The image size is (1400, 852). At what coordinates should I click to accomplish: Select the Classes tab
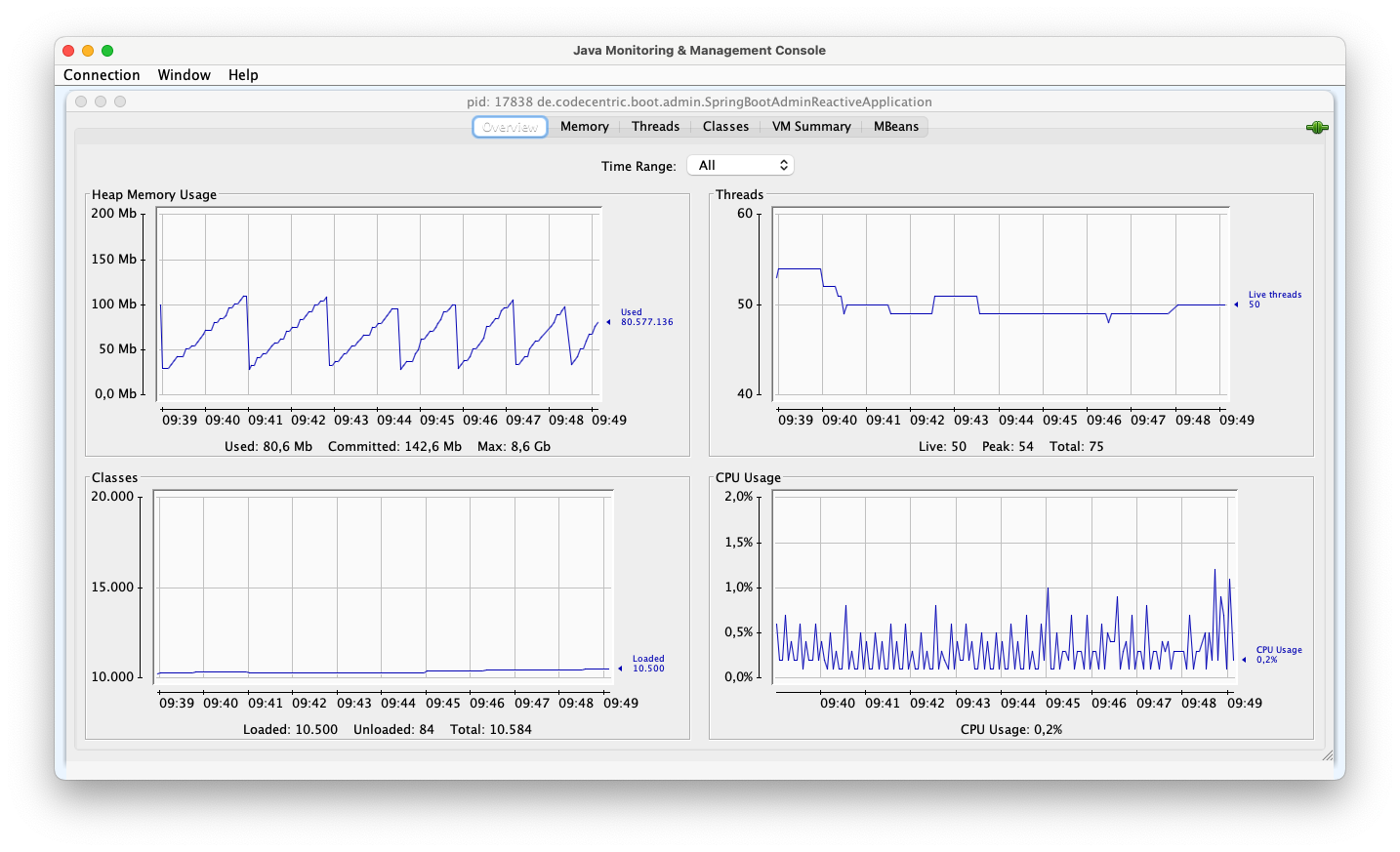(725, 126)
